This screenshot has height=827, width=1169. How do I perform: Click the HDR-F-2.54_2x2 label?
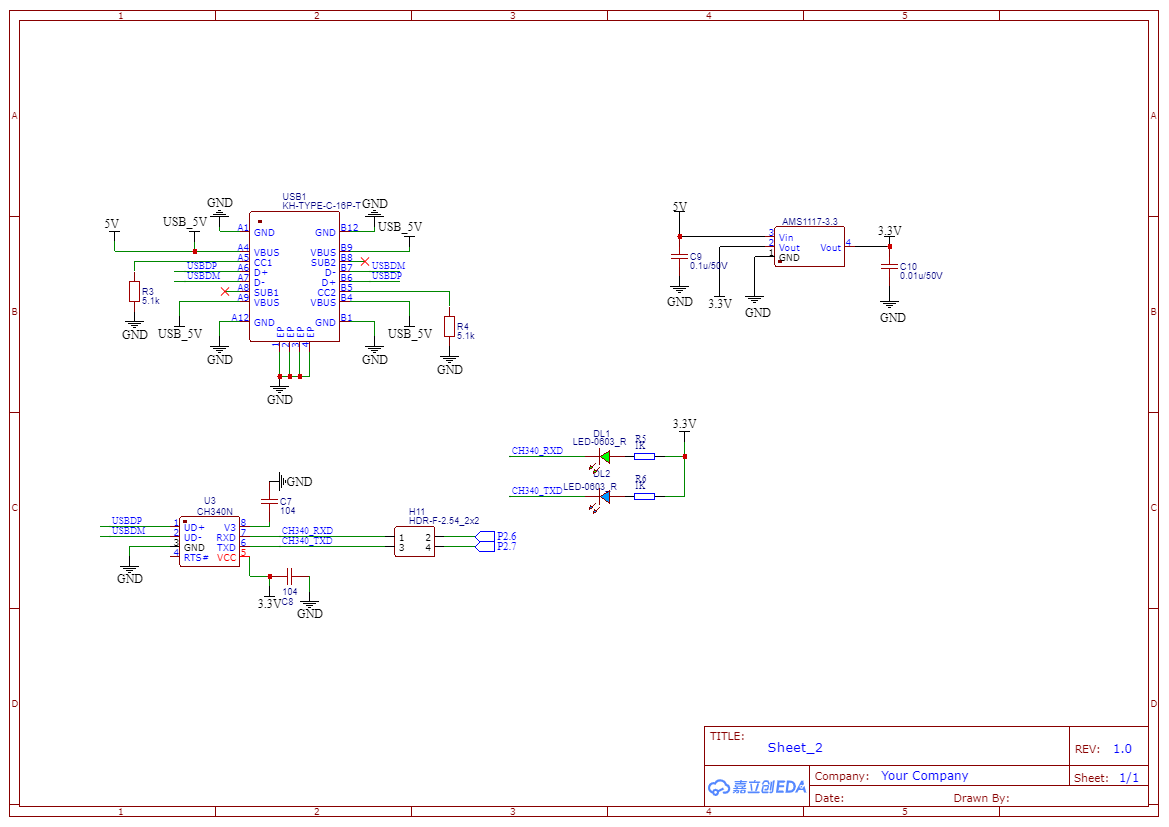click(x=444, y=521)
